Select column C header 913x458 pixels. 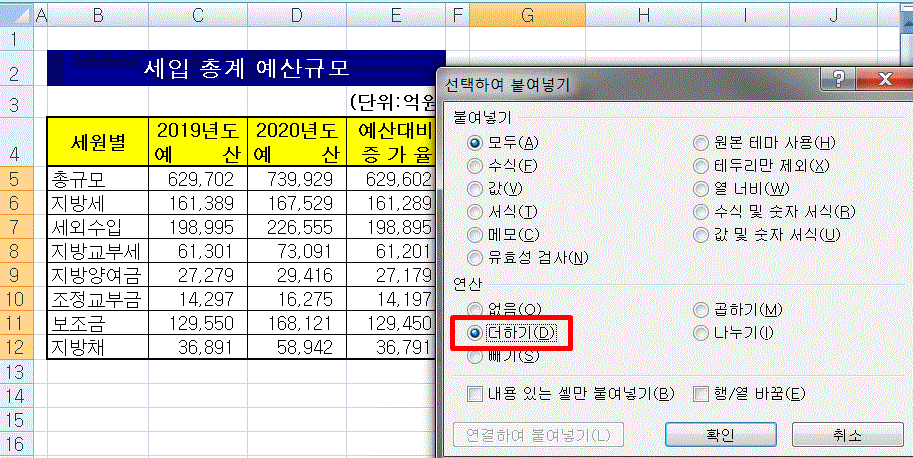[x=198, y=15]
